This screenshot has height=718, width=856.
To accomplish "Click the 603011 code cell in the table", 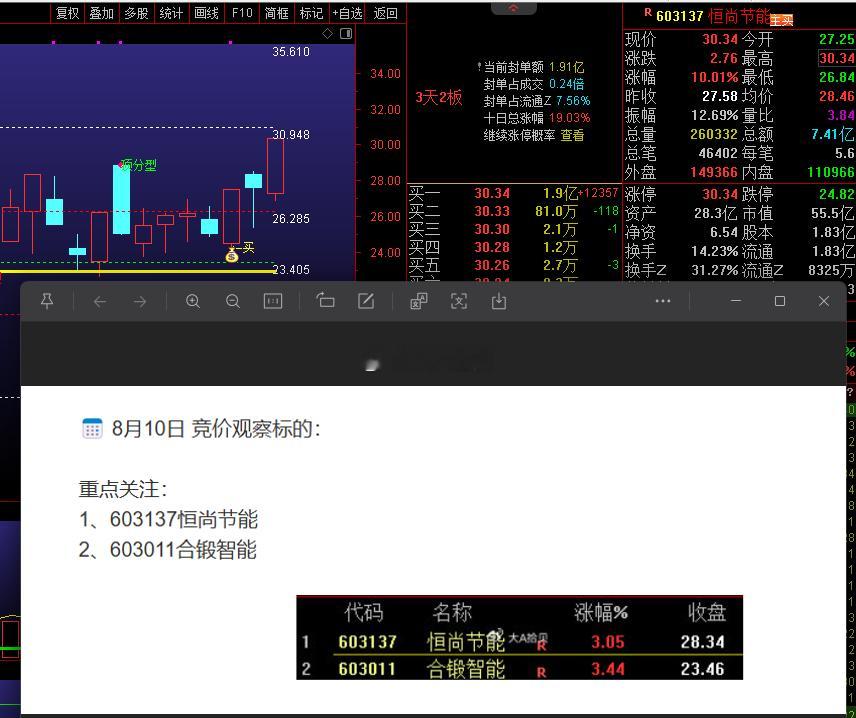I will tap(367, 669).
